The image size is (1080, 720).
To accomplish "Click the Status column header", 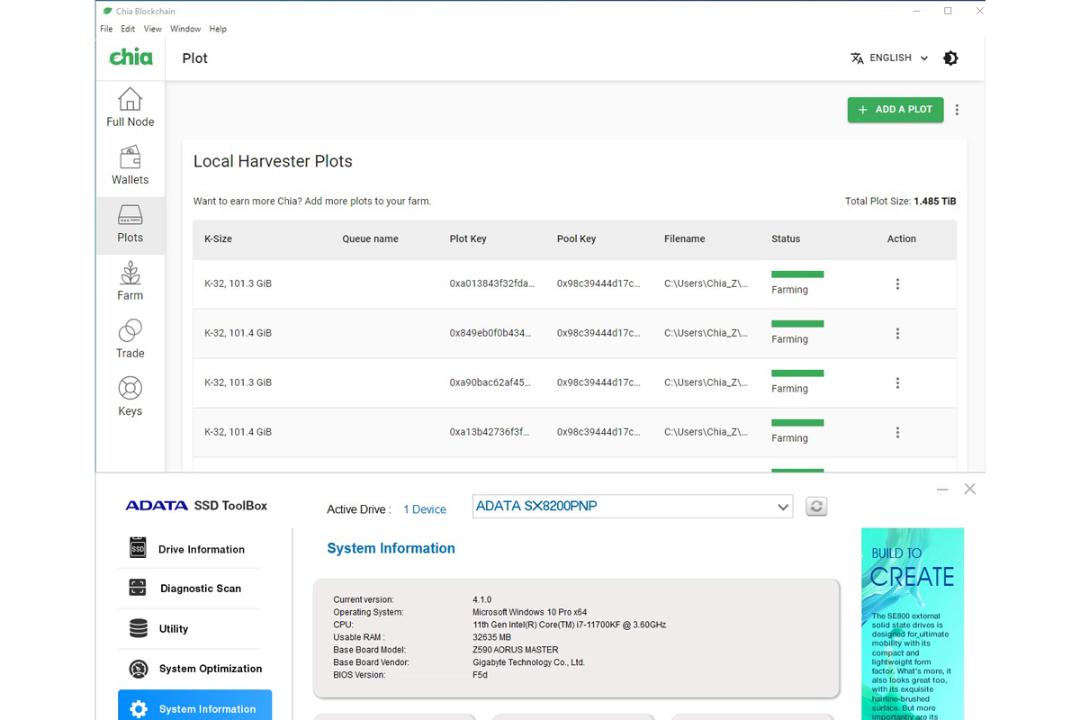I will [785, 238].
